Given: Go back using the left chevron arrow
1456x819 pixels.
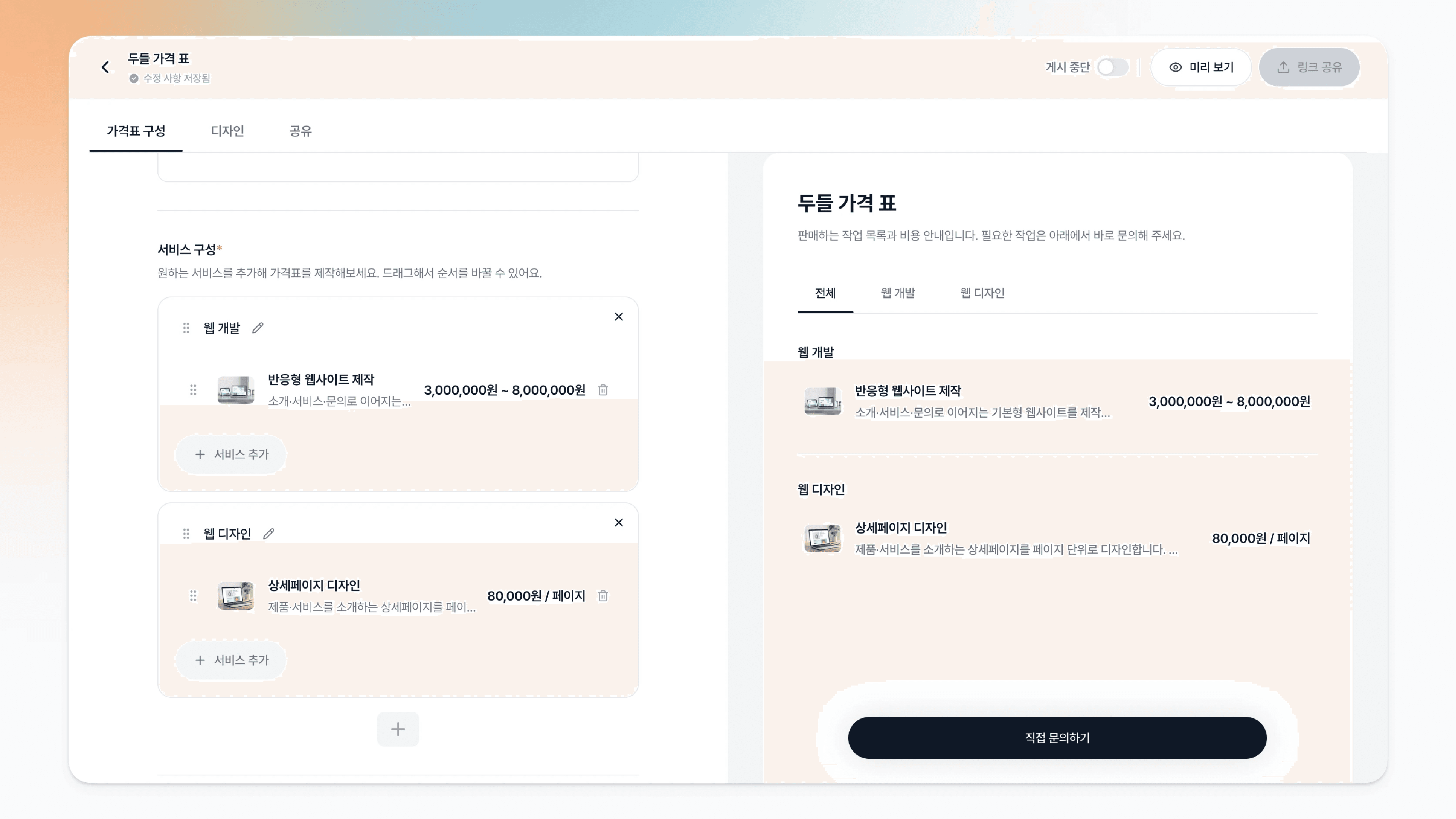Looking at the screenshot, I should click(105, 67).
